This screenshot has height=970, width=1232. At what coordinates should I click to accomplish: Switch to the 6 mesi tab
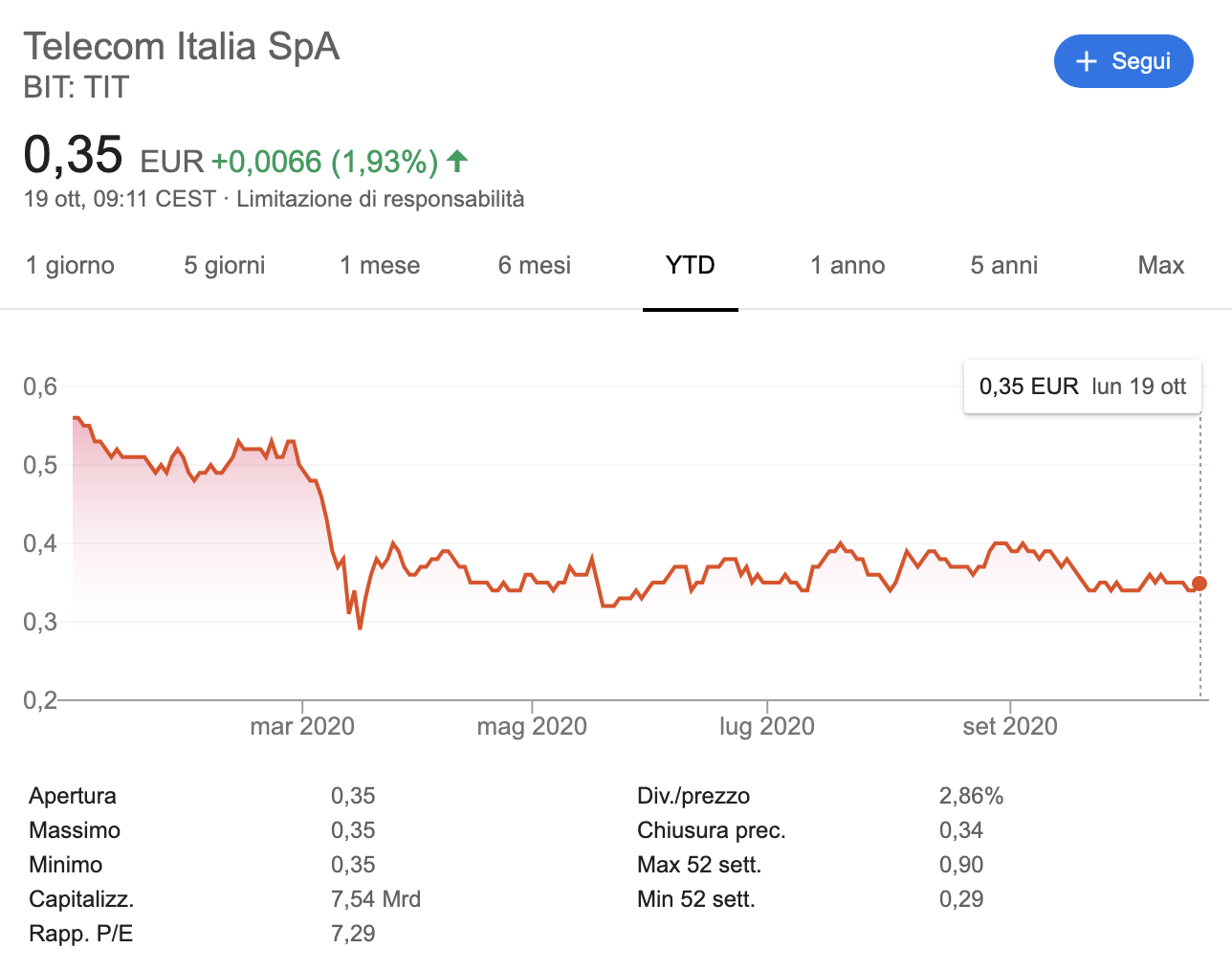tap(534, 265)
